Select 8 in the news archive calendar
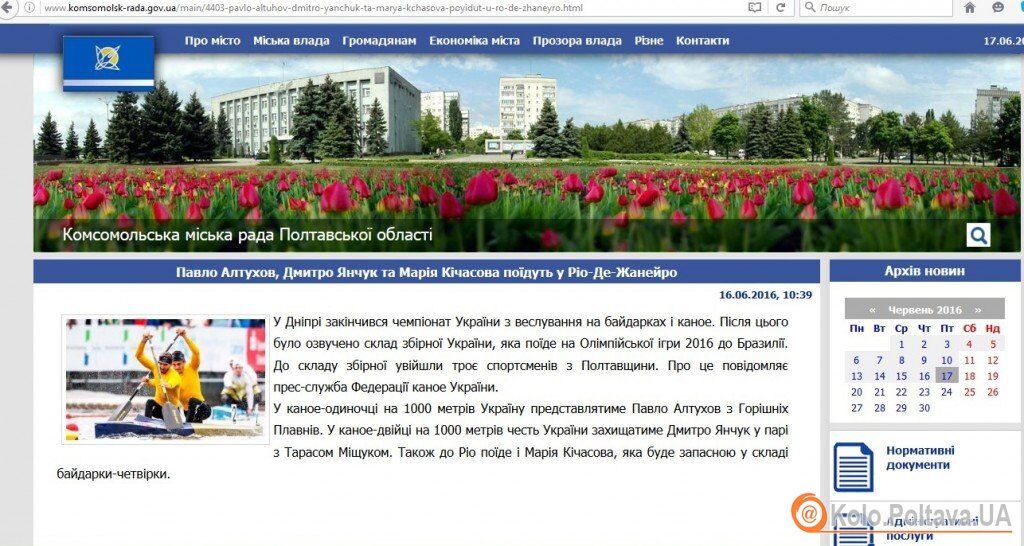Screen dimensions: 1024x546 click(x=901, y=360)
